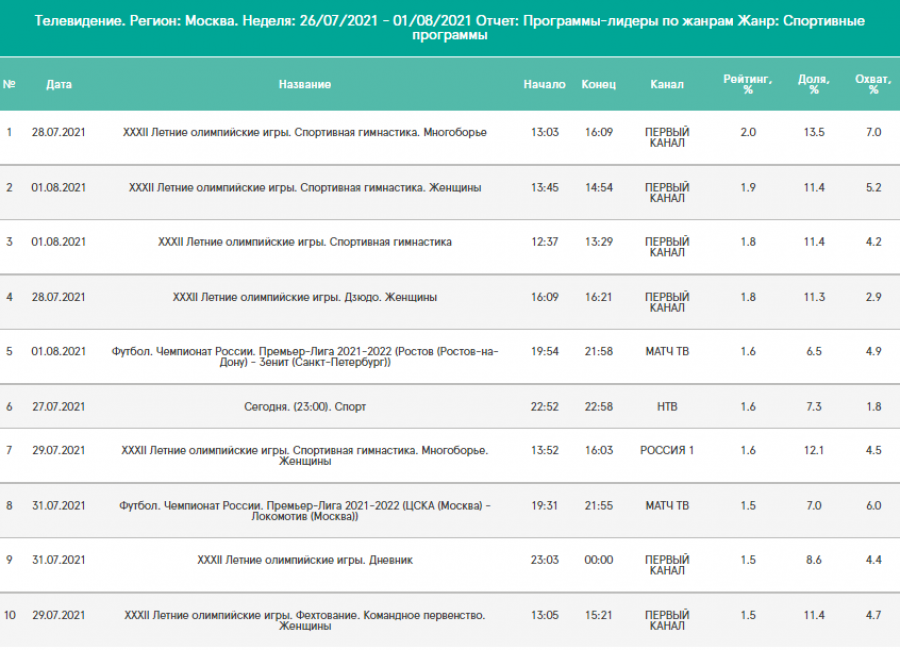Click the 'Канал' column header
The image size is (900, 650).
coord(666,84)
